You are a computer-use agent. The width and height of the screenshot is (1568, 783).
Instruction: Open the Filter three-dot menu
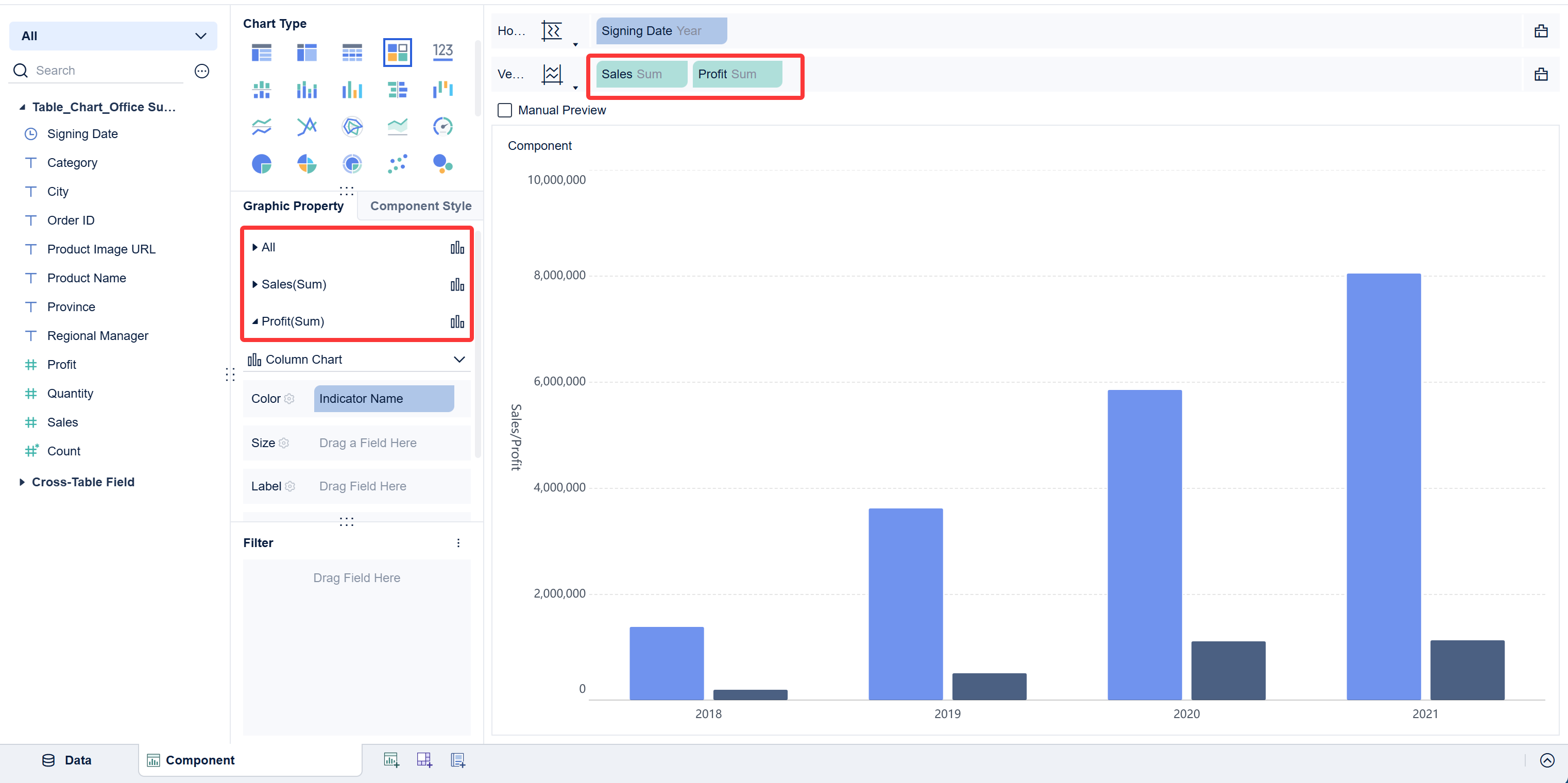[x=458, y=542]
